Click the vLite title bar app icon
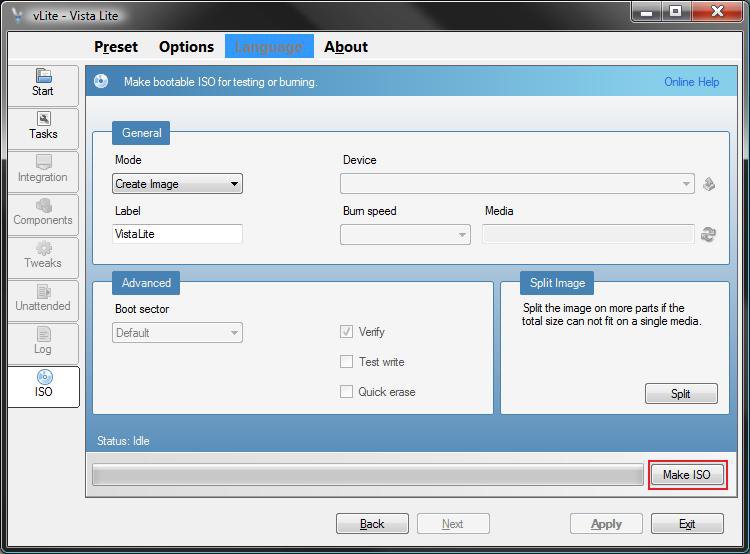Screen dimensions: 750x554 point(18,15)
